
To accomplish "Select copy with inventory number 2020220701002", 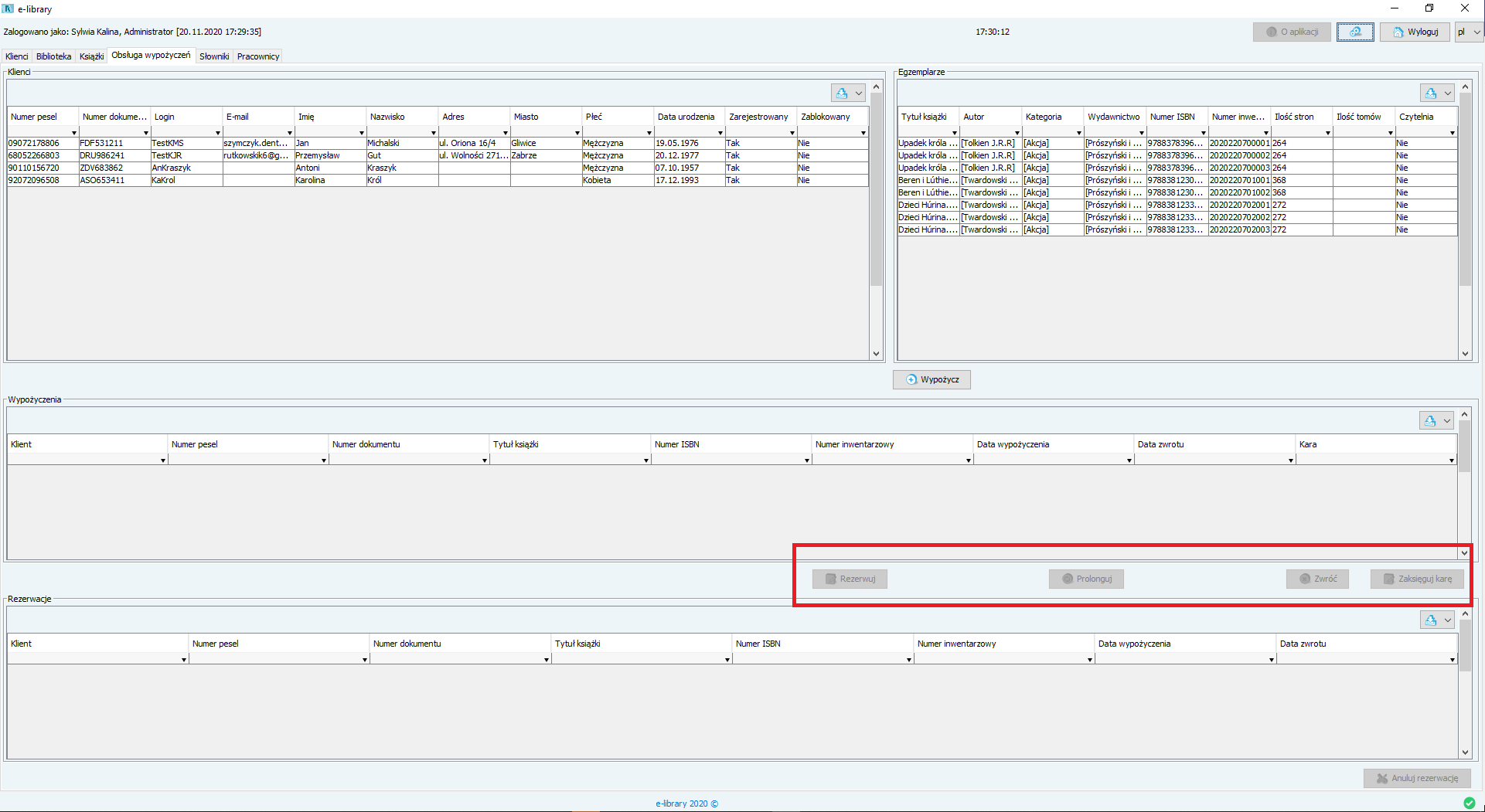I will click(1177, 192).
